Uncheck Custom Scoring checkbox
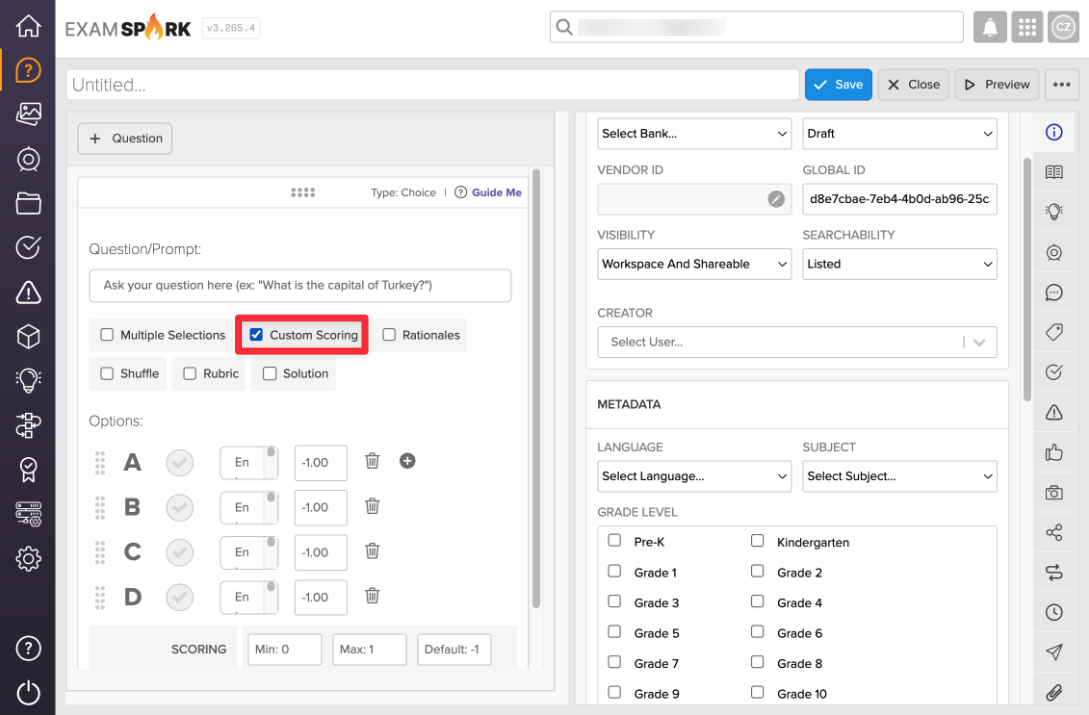Image resolution: width=1089 pixels, height=715 pixels. pos(256,335)
